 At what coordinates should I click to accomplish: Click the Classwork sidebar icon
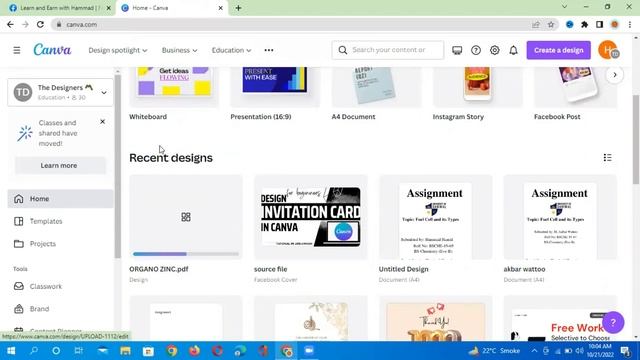(x=19, y=286)
